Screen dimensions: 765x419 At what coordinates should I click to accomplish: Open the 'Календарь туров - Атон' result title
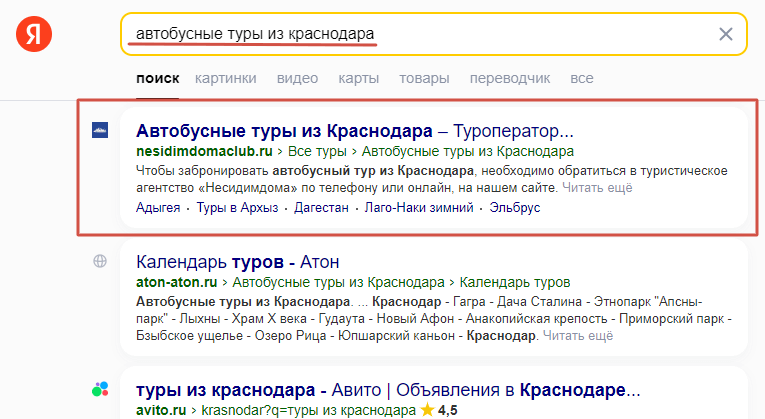[x=238, y=262]
